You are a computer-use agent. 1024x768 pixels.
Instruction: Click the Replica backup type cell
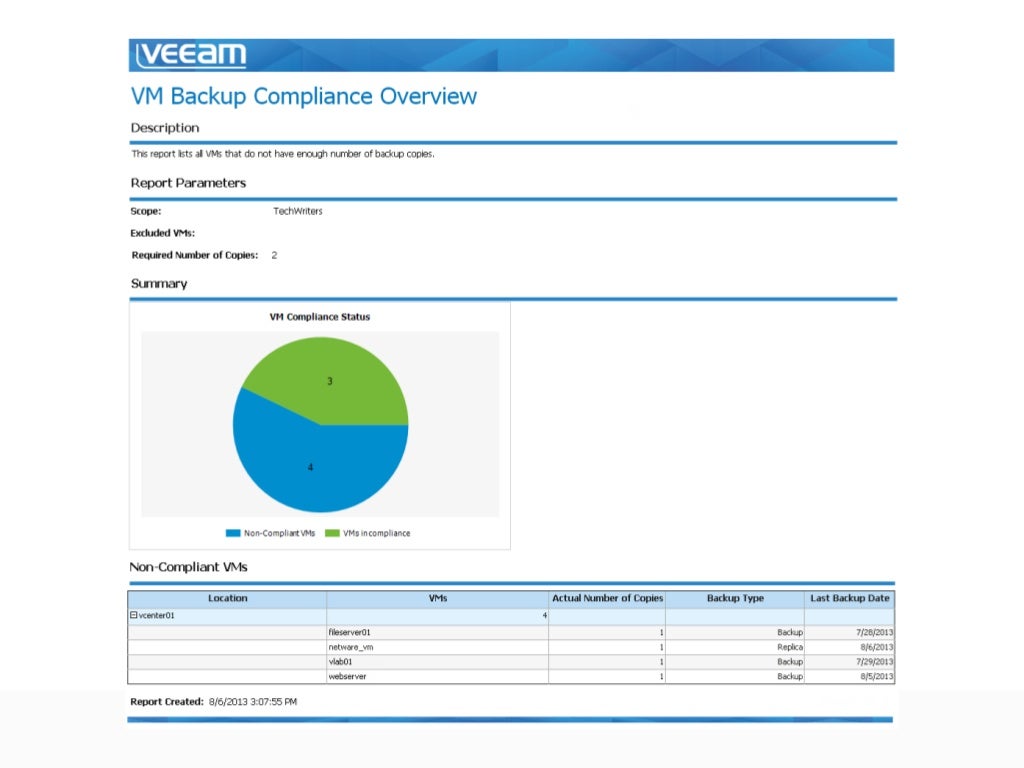click(x=735, y=647)
